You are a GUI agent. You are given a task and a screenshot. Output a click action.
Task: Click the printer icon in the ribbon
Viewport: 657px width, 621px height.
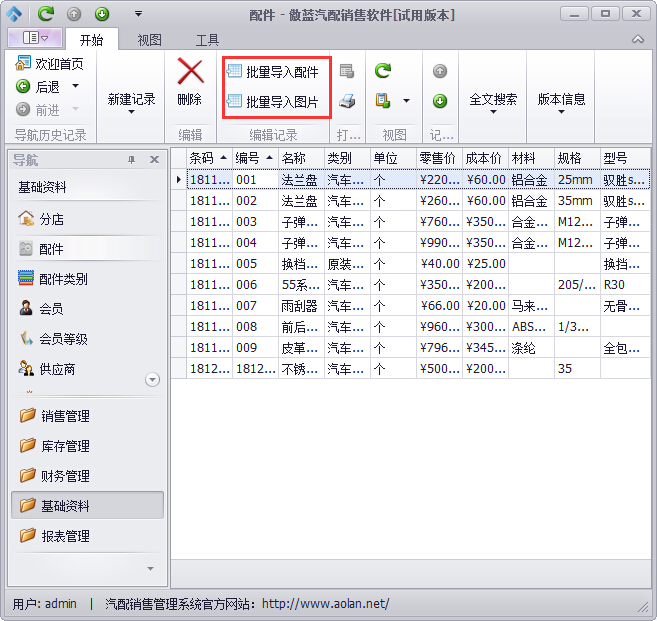pos(347,101)
